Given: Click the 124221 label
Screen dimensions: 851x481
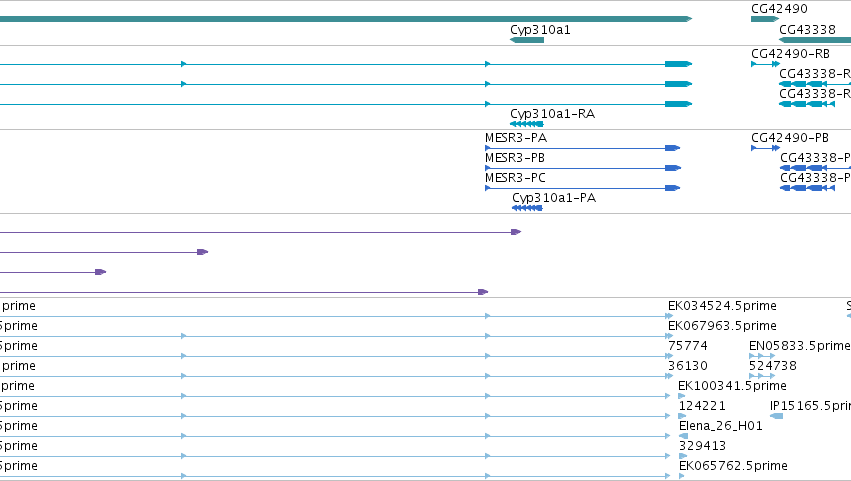Looking at the screenshot, I should [x=702, y=406].
